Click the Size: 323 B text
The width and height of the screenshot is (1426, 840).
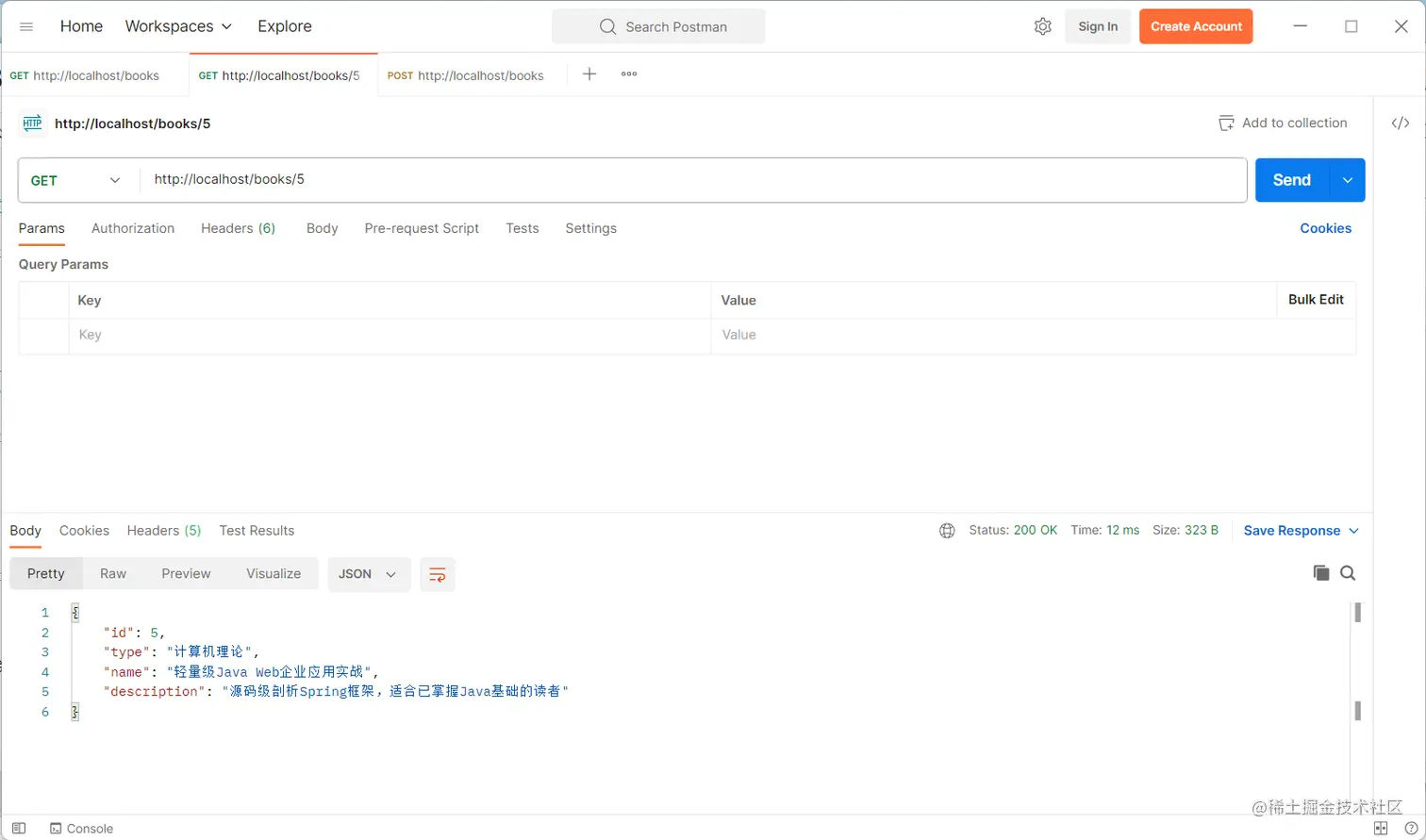click(1186, 531)
